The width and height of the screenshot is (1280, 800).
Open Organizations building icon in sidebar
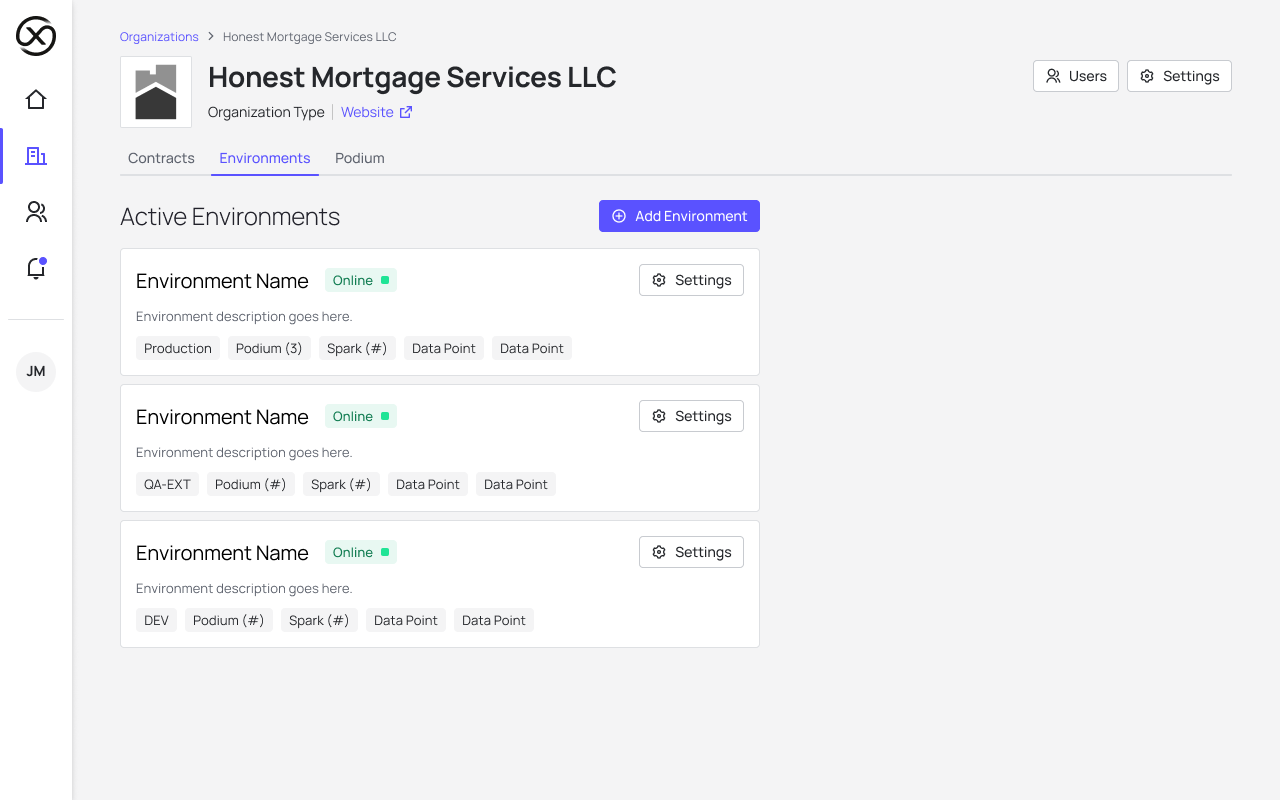tap(36, 156)
